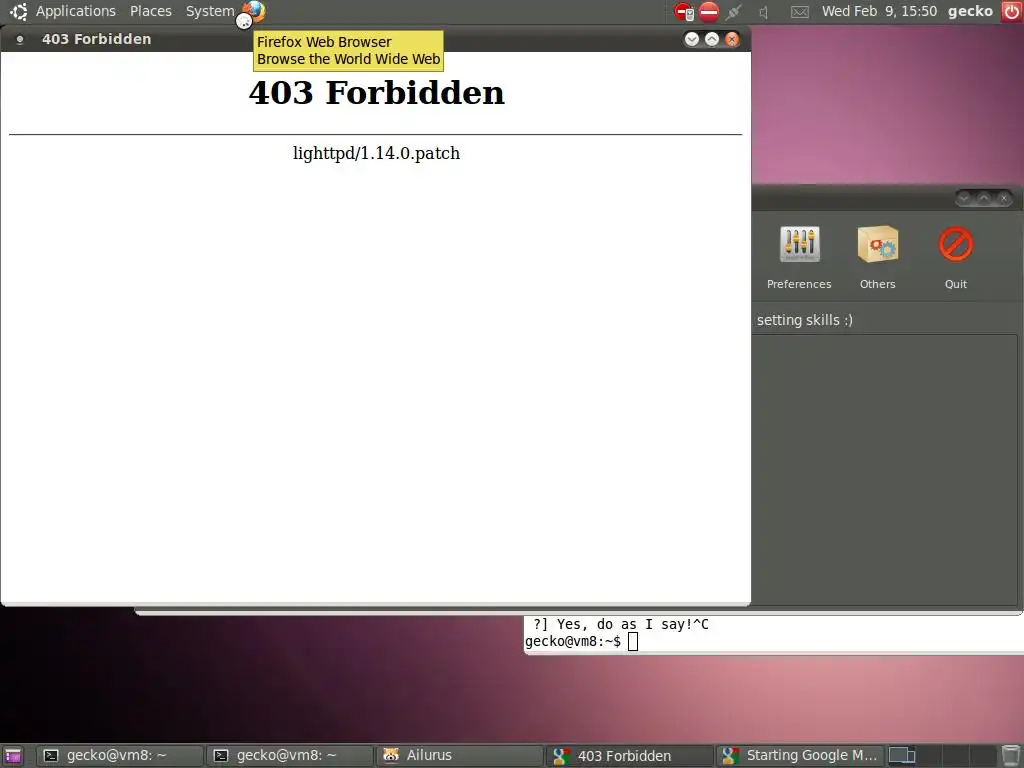Maximize the 403 Forbidden window
The height and width of the screenshot is (768, 1024).
pyautogui.click(x=712, y=39)
